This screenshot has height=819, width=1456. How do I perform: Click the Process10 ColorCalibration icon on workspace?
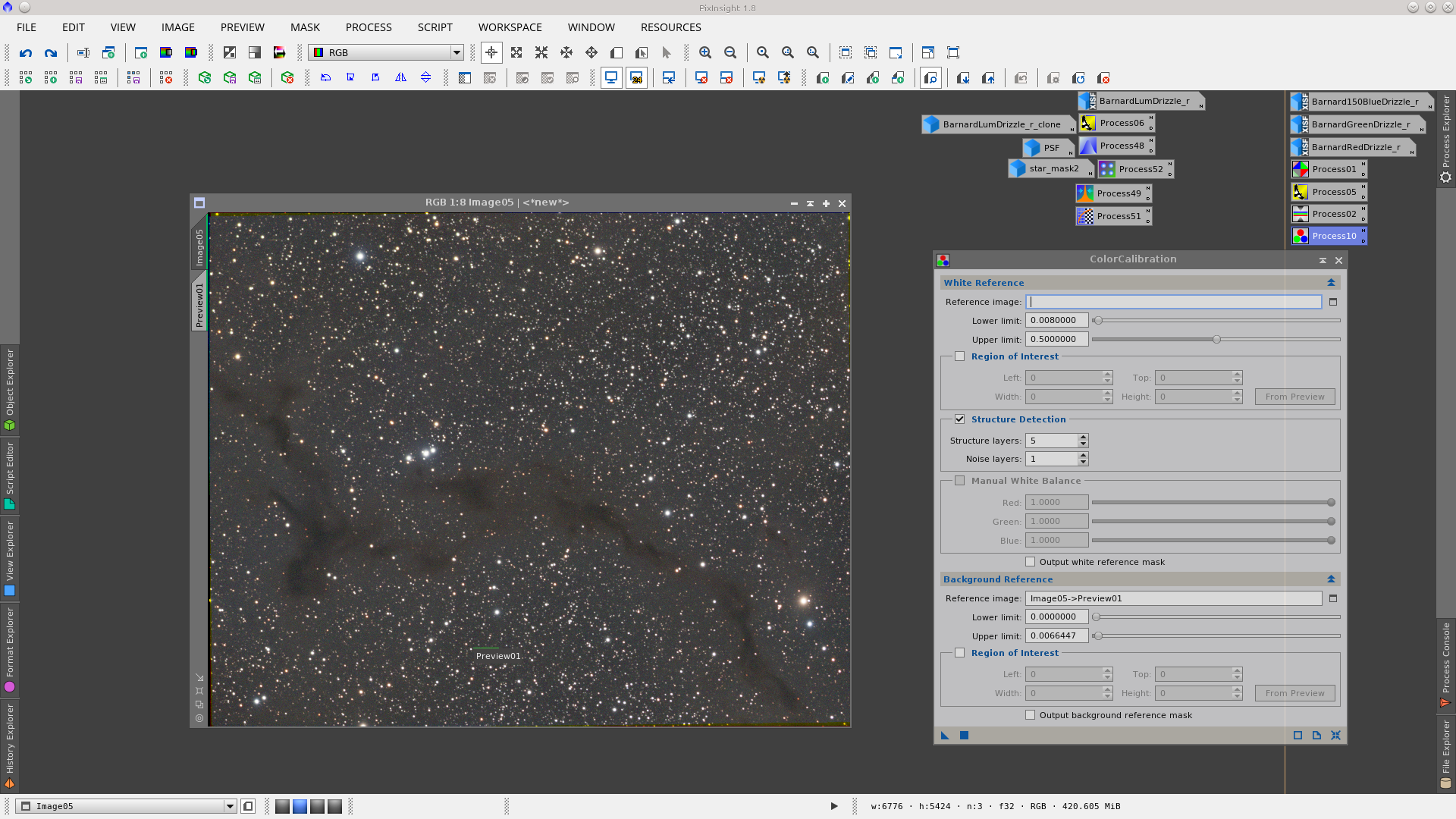click(x=1328, y=236)
